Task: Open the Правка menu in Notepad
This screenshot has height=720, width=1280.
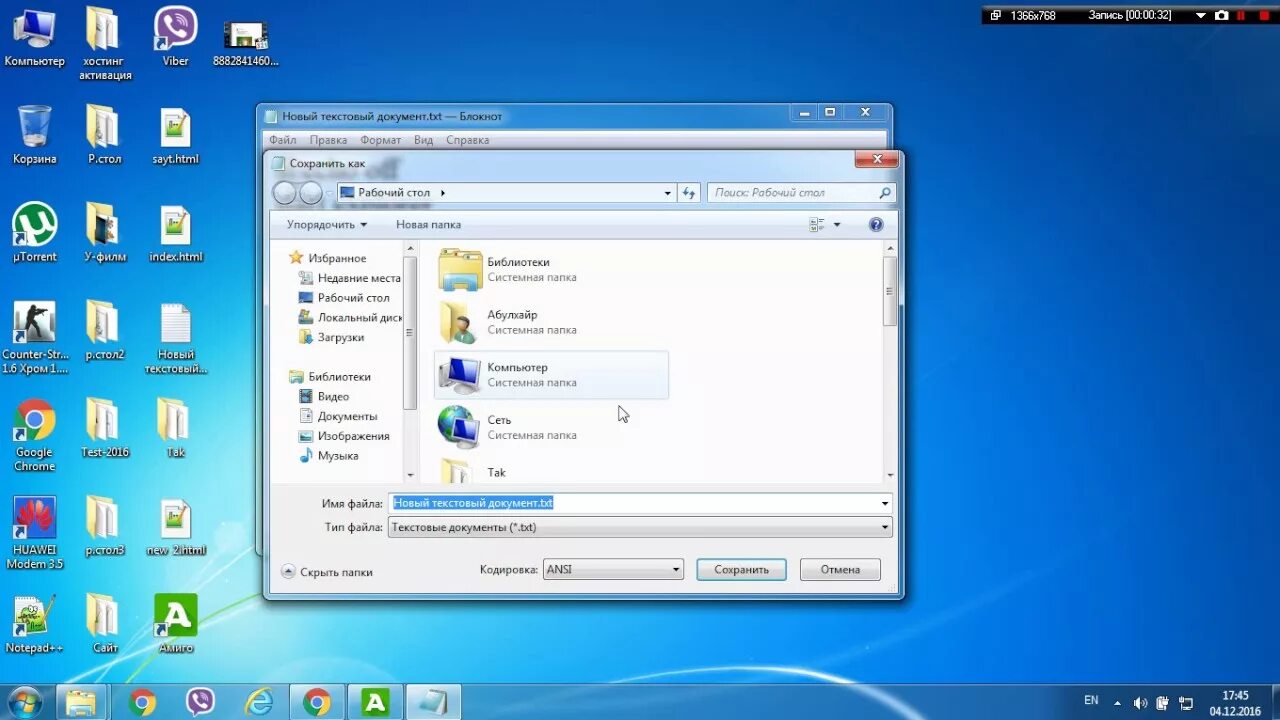Action: [328, 140]
